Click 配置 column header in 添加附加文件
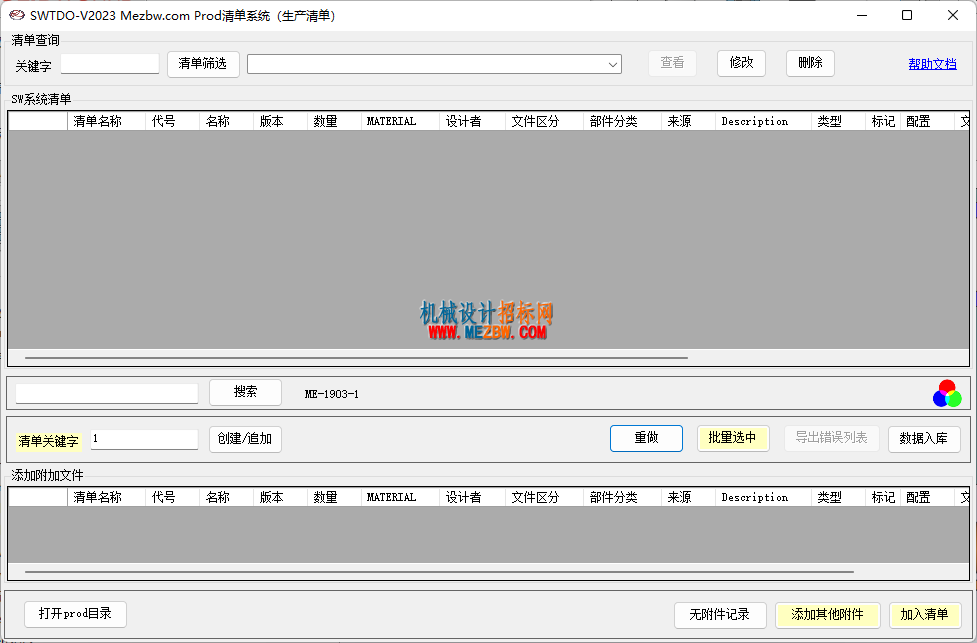The width and height of the screenshot is (977, 643). (927, 497)
